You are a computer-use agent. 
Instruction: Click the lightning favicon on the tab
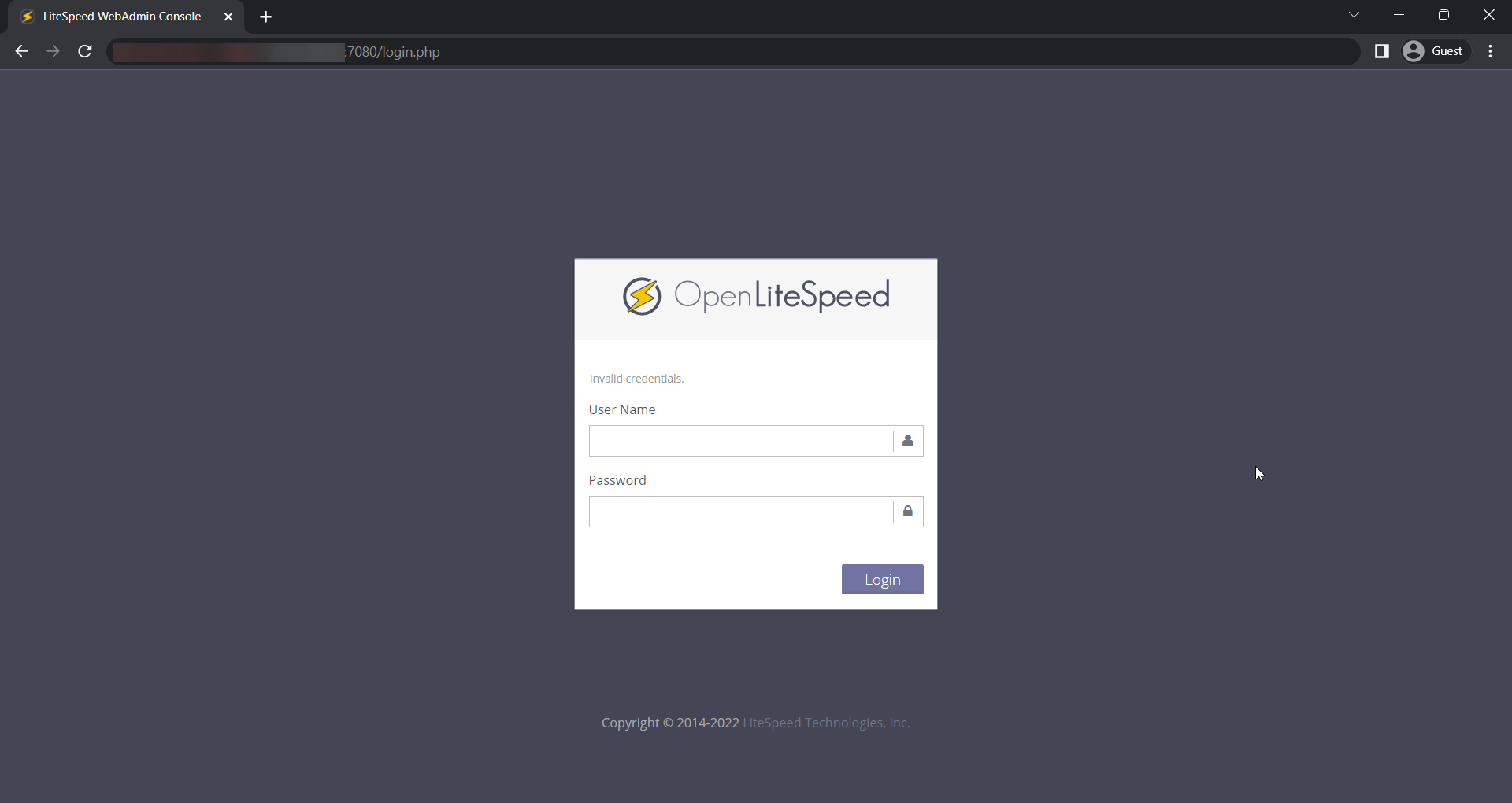coord(28,17)
